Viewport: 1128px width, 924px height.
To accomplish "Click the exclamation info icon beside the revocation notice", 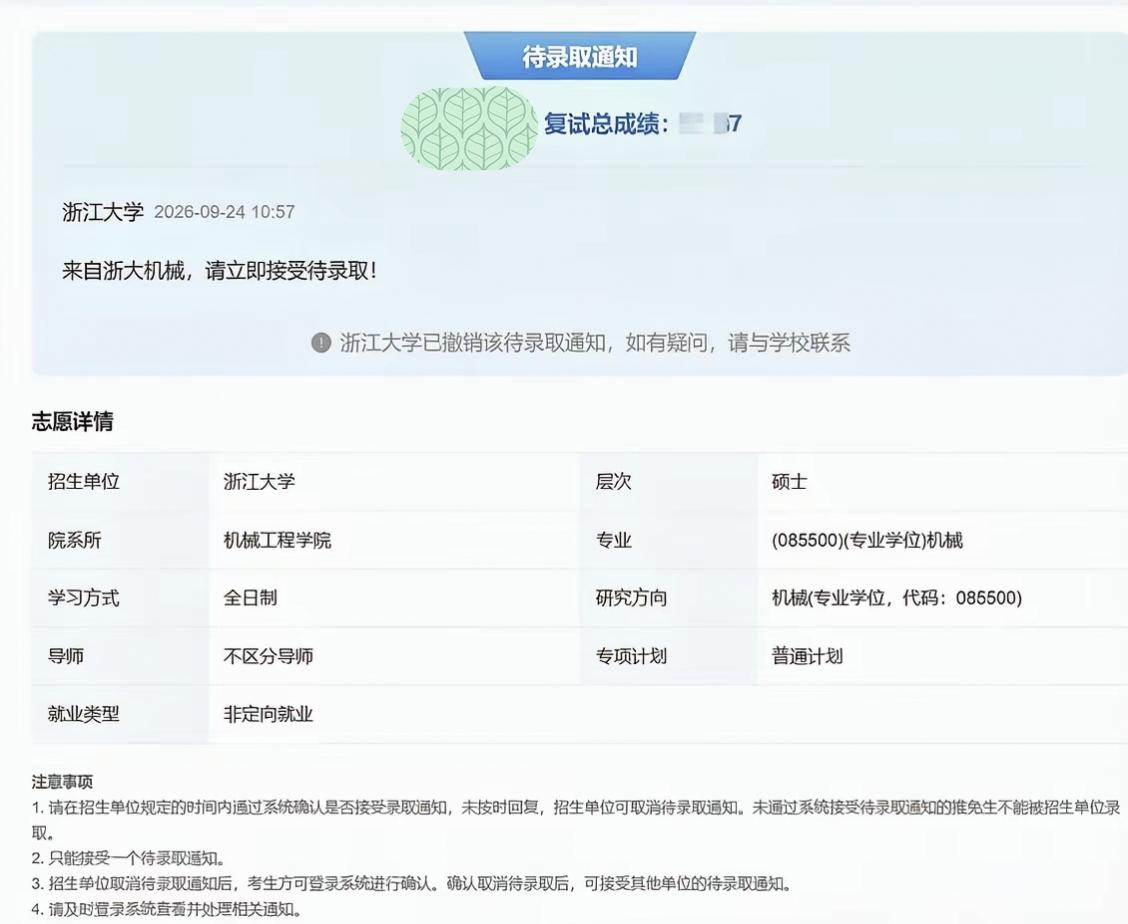I will pos(321,343).
